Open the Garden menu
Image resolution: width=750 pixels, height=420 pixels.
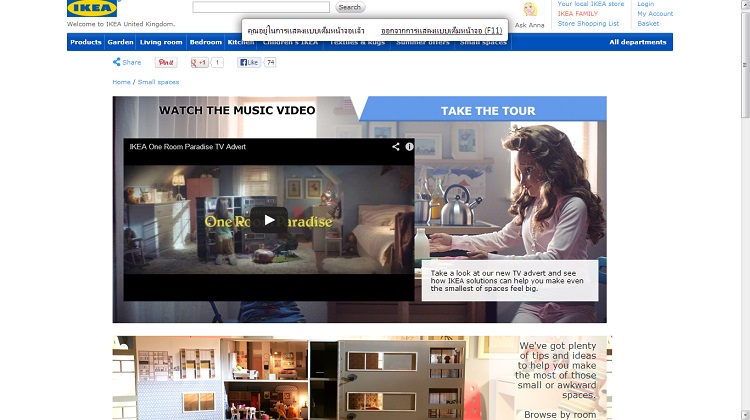[120, 42]
